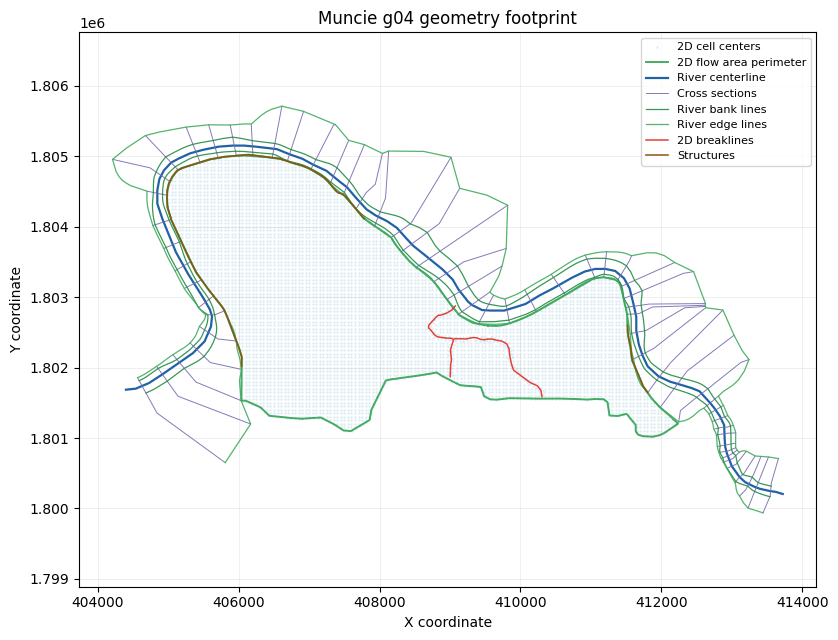Viewport: 838px width, 640px height.
Task: Click the Cross sections purple legend line
Action: pyautogui.click(x=657, y=93)
